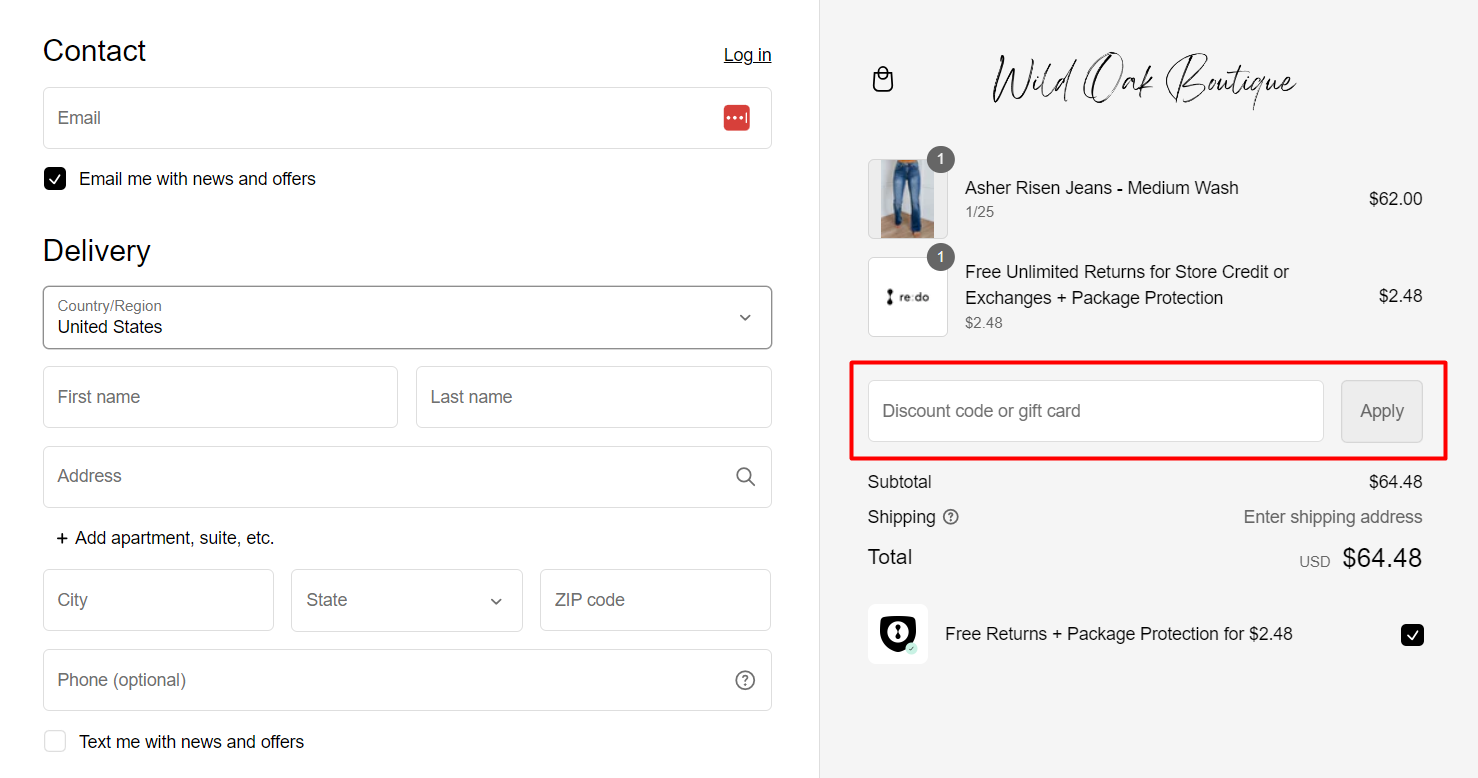Click the Discount code or gift card field
The height and width of the screenshot is (778, 1478).
(x=1096, y=411)
